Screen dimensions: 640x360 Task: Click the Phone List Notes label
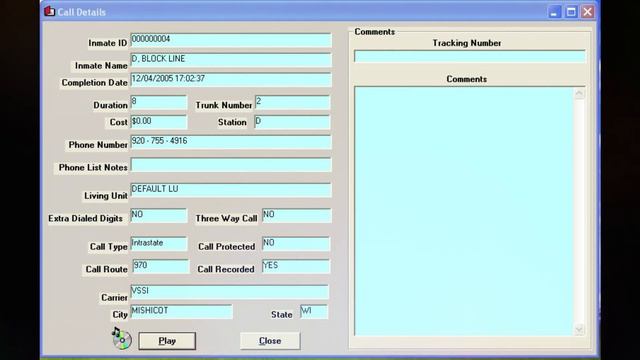point(93,167)
